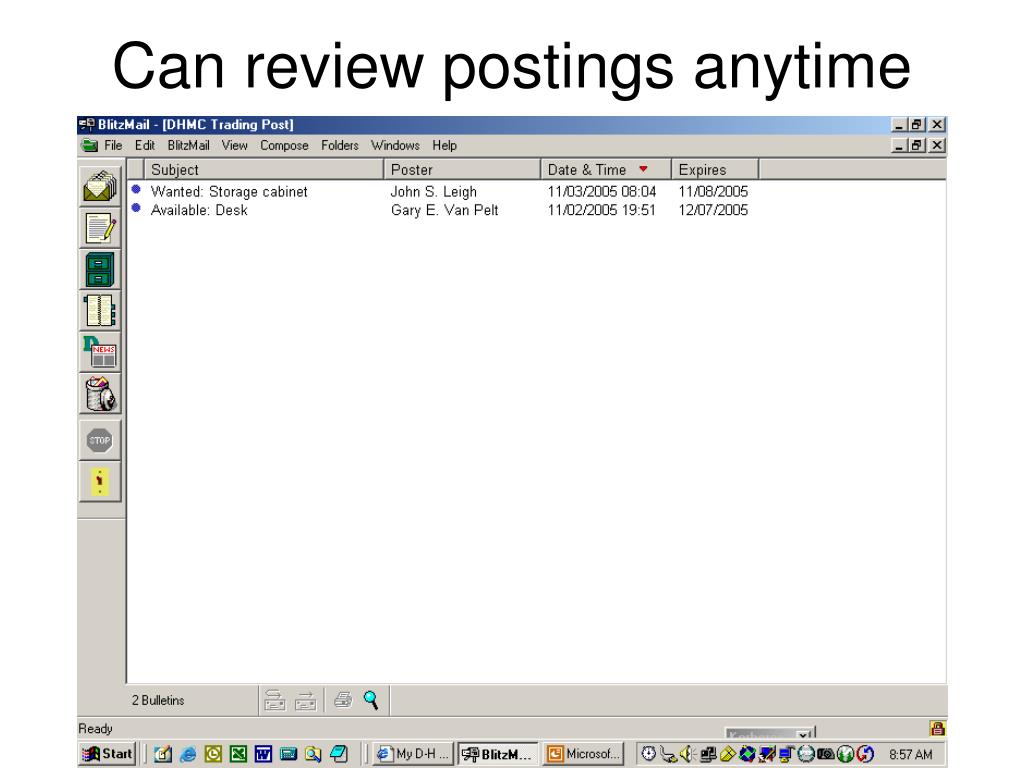Select the Wanted: Storage cabinet posting
The height and width of the screenshot is (768, 1024).
click(x=229, y=192)
